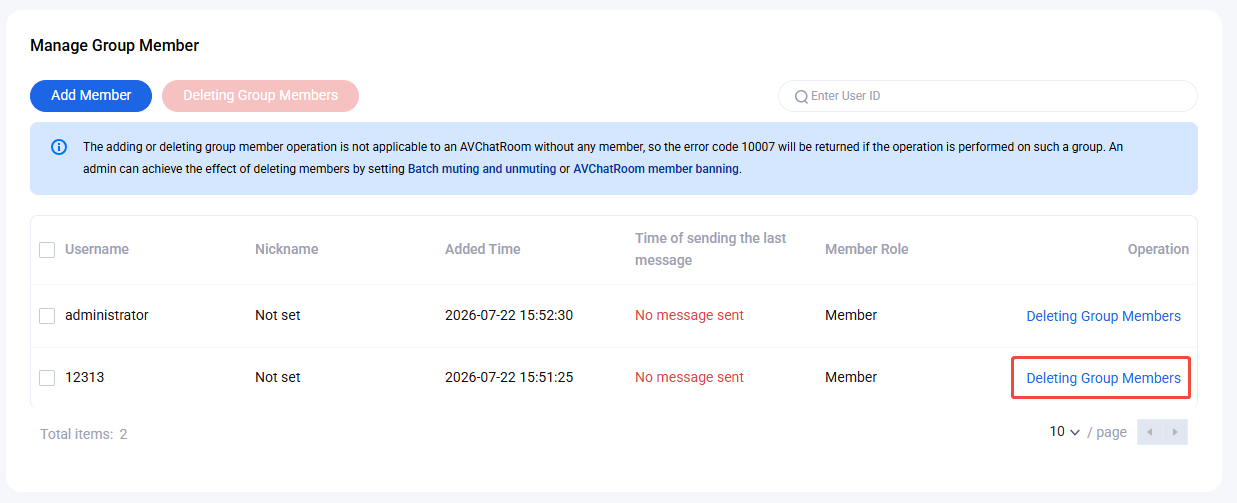Click the info icon in blue notice
Viewport: 1237px width, 503px height.
click(x=59, y=148)
